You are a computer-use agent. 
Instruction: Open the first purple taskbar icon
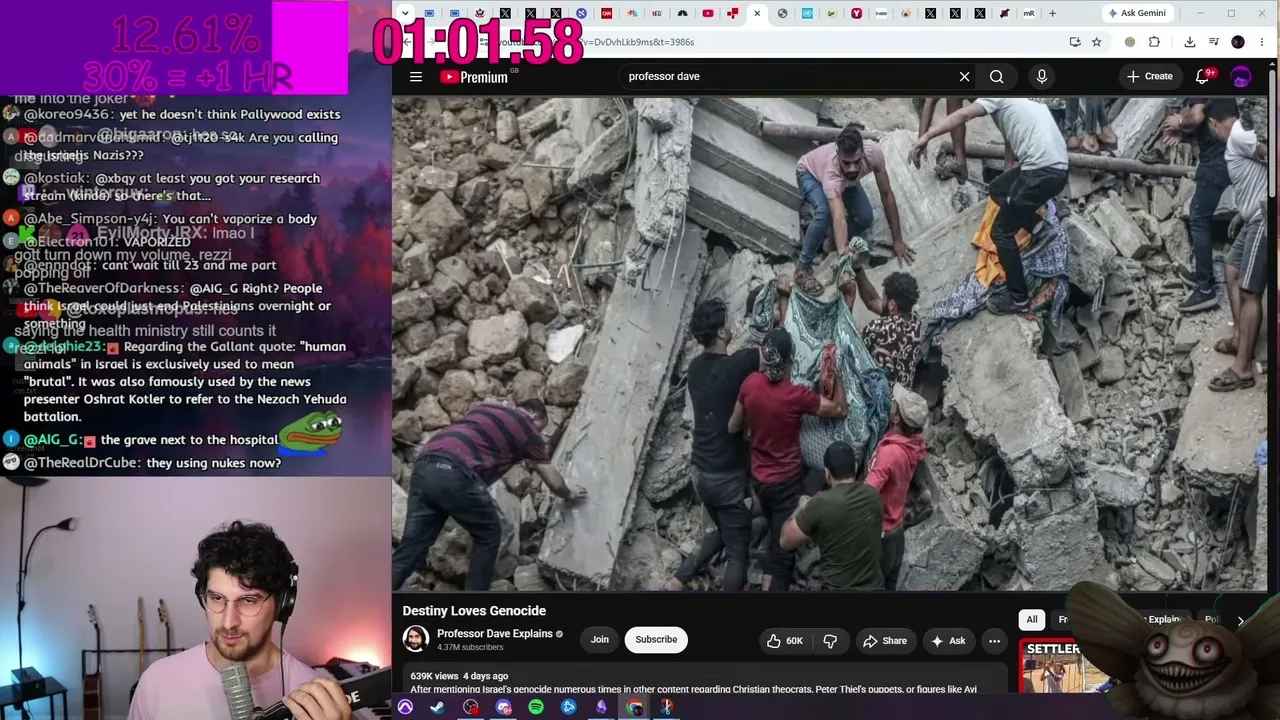(x=405, y=707)
